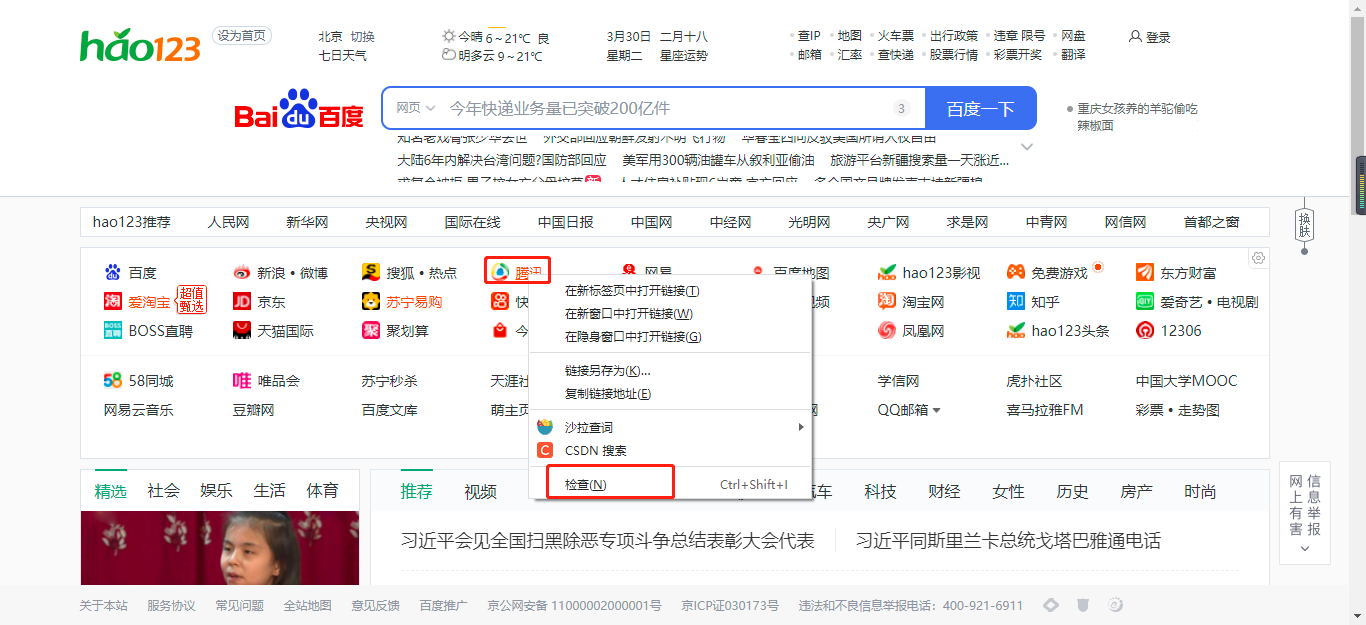Open the 财经 tab

point(945,492)
